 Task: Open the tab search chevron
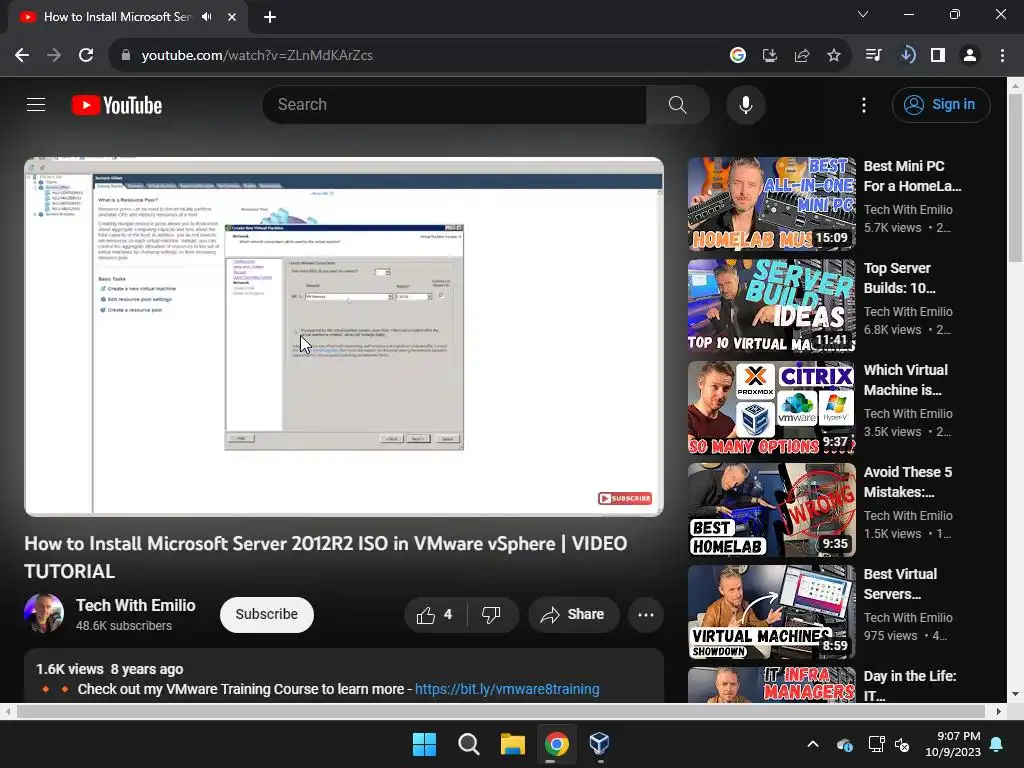point(863,14)
